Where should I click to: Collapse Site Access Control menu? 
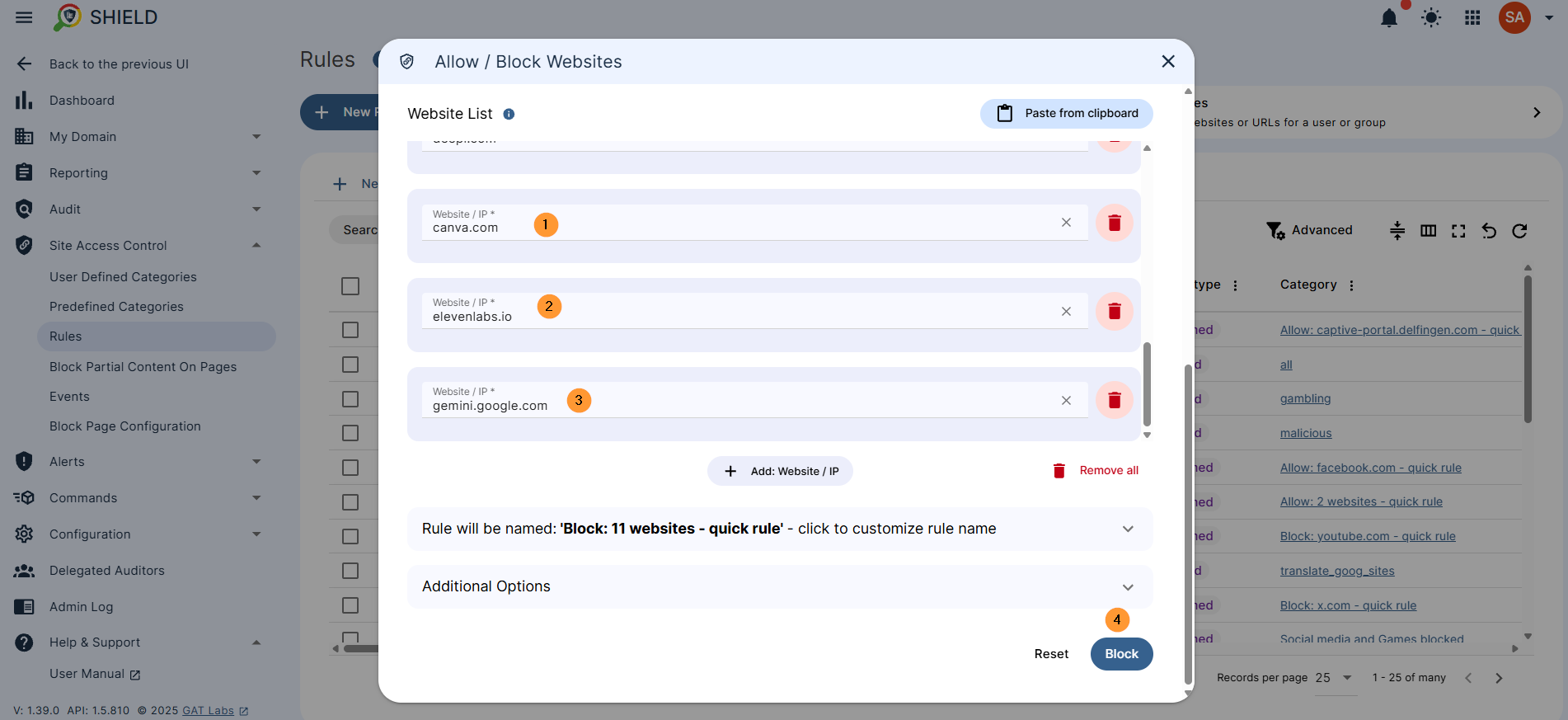(x=256, y=246)
